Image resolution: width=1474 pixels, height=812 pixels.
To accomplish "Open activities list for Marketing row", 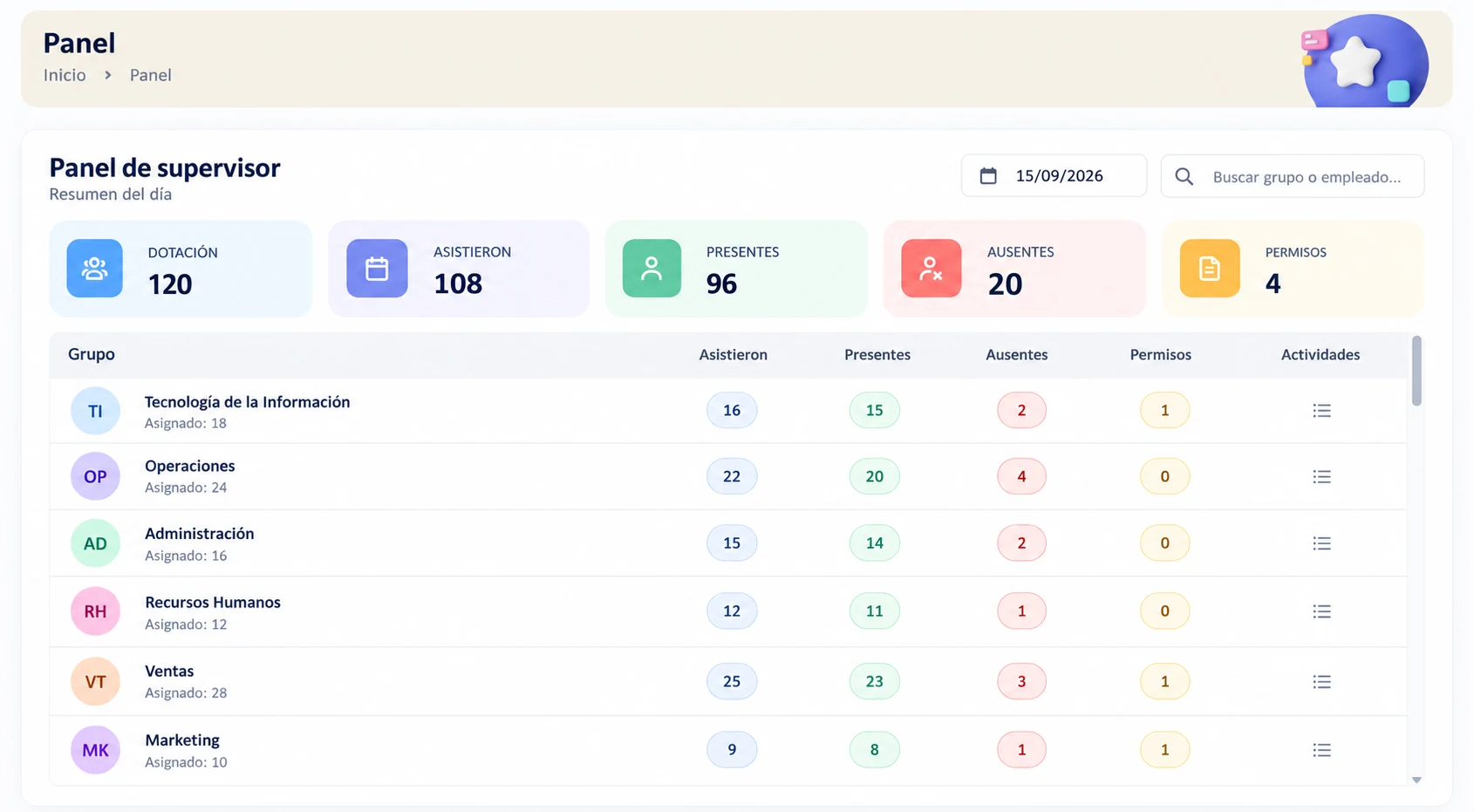I will (1321, 750).
